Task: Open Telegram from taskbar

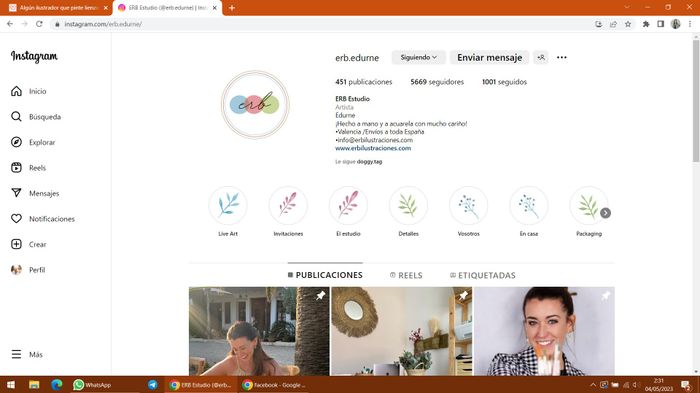Action: 152,385
